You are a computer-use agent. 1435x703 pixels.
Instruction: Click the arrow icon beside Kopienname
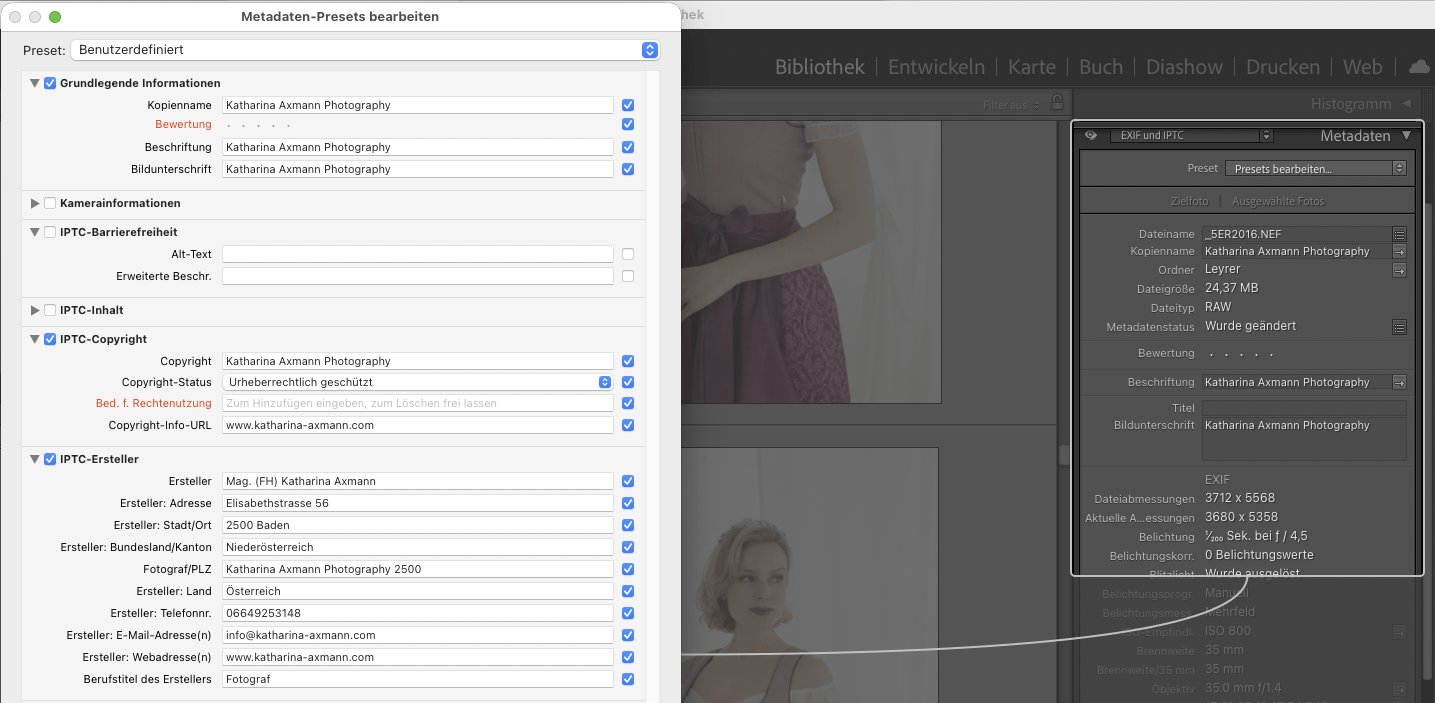pos(1399,252)
